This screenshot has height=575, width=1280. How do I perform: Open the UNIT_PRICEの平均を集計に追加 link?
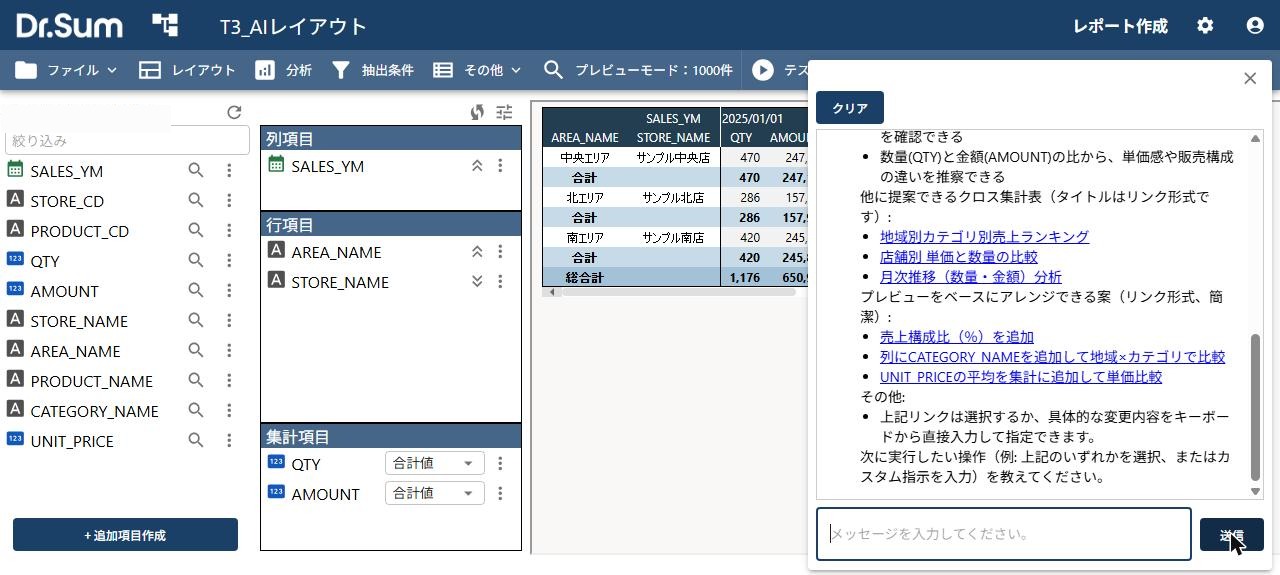1021,377
